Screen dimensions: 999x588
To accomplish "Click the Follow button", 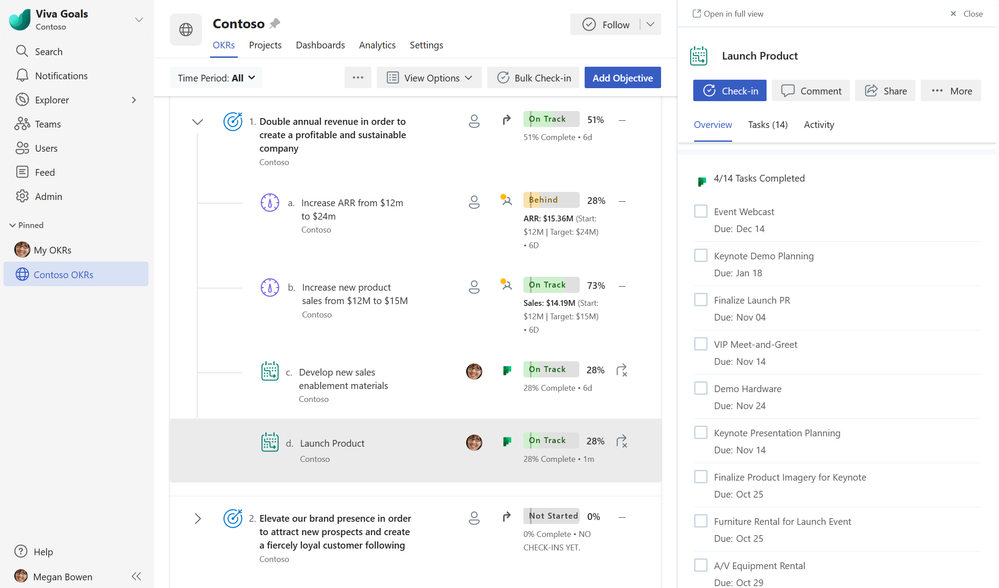I will [x=605, y=24].
